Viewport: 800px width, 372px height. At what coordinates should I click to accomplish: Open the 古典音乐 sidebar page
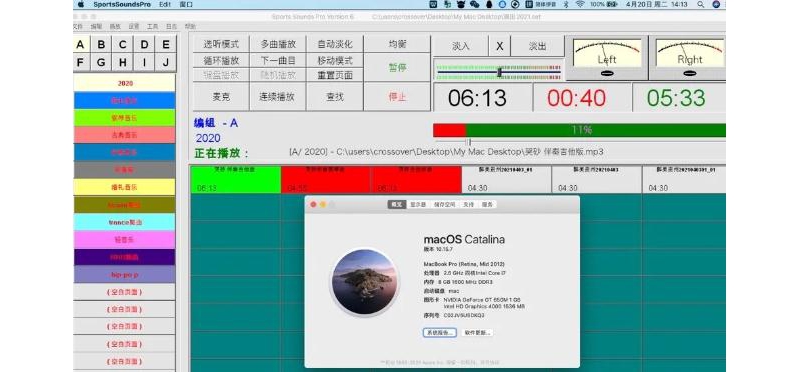[124, 135]
